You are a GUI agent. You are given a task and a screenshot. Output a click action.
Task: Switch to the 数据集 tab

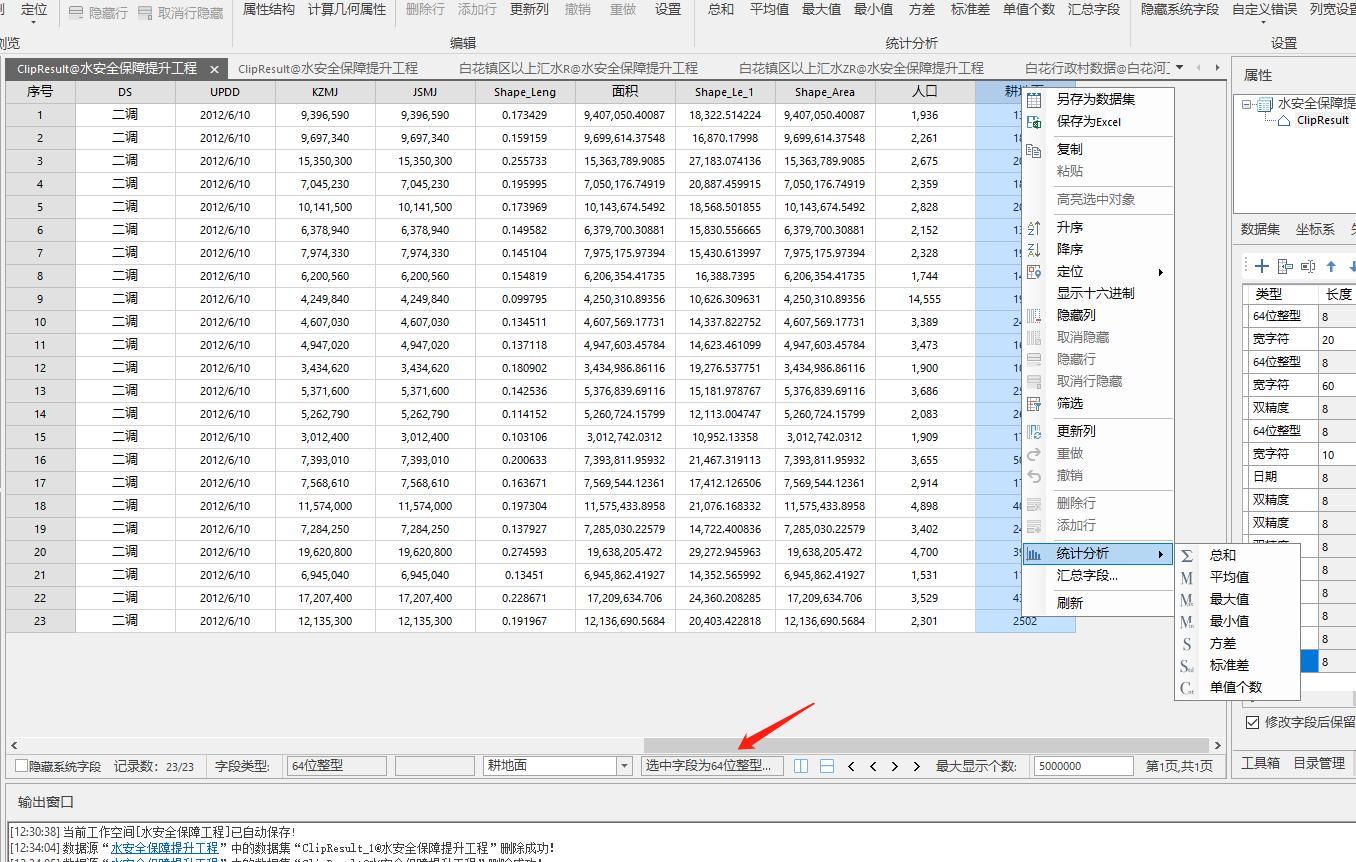1260,229
